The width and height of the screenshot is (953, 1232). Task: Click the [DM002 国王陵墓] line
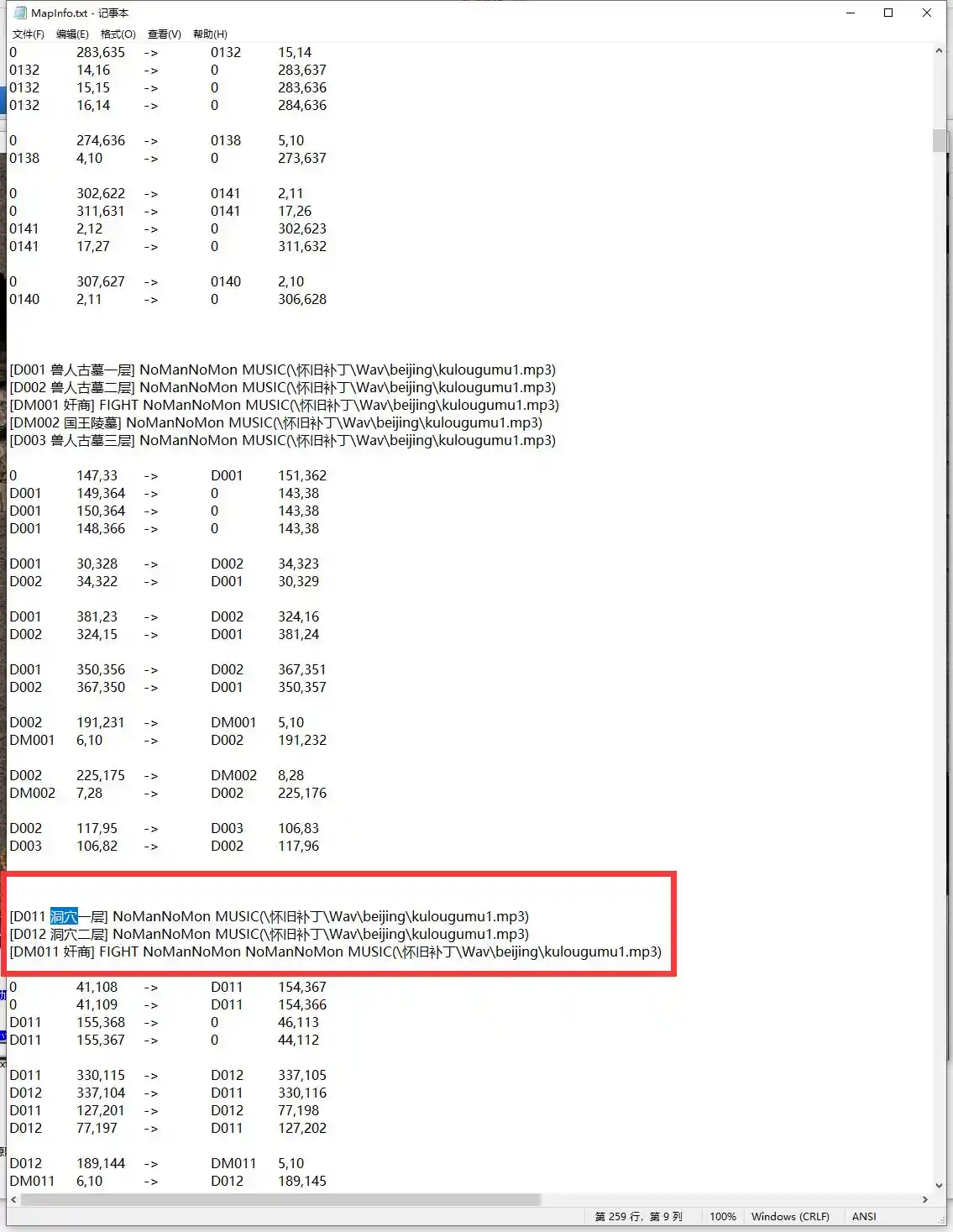(276, 422)
